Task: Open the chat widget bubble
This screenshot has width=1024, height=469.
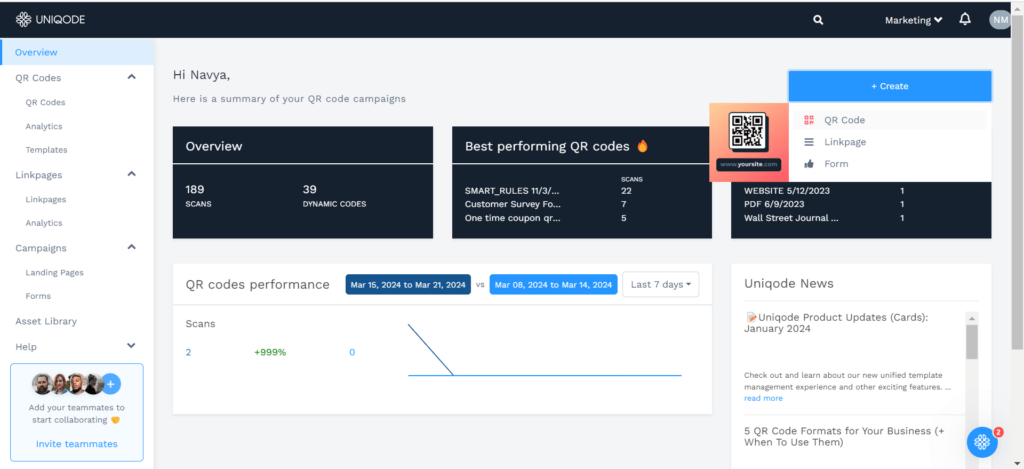Action: tap(983, 441)
